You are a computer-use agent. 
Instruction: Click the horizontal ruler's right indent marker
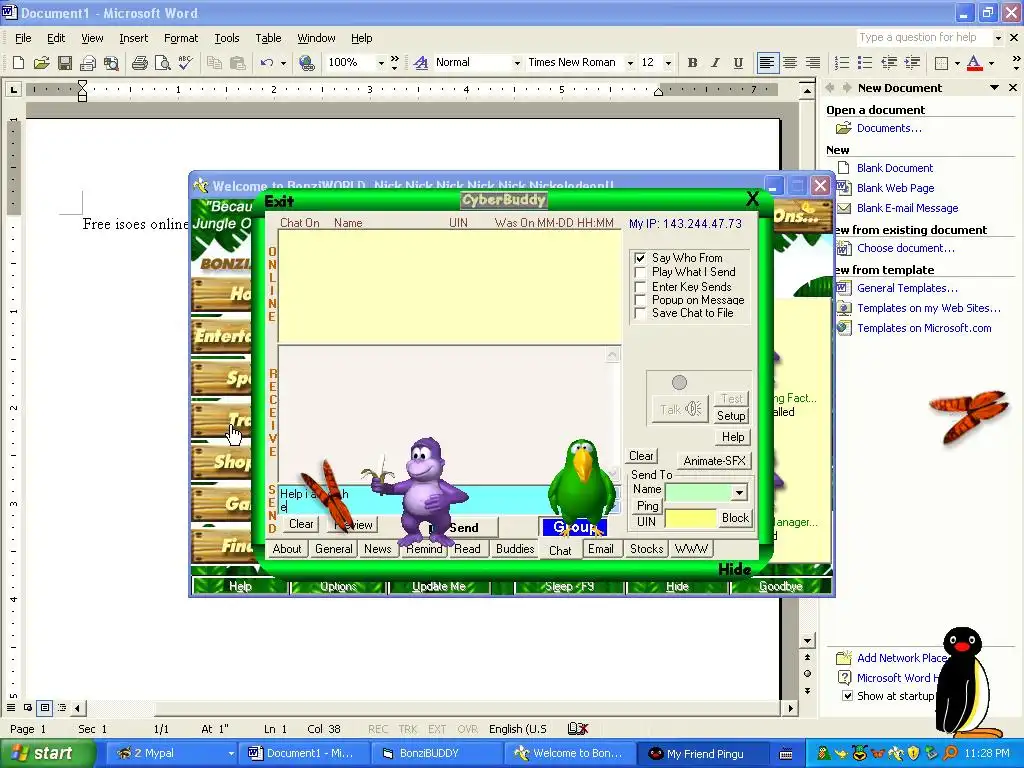point(658,91)
